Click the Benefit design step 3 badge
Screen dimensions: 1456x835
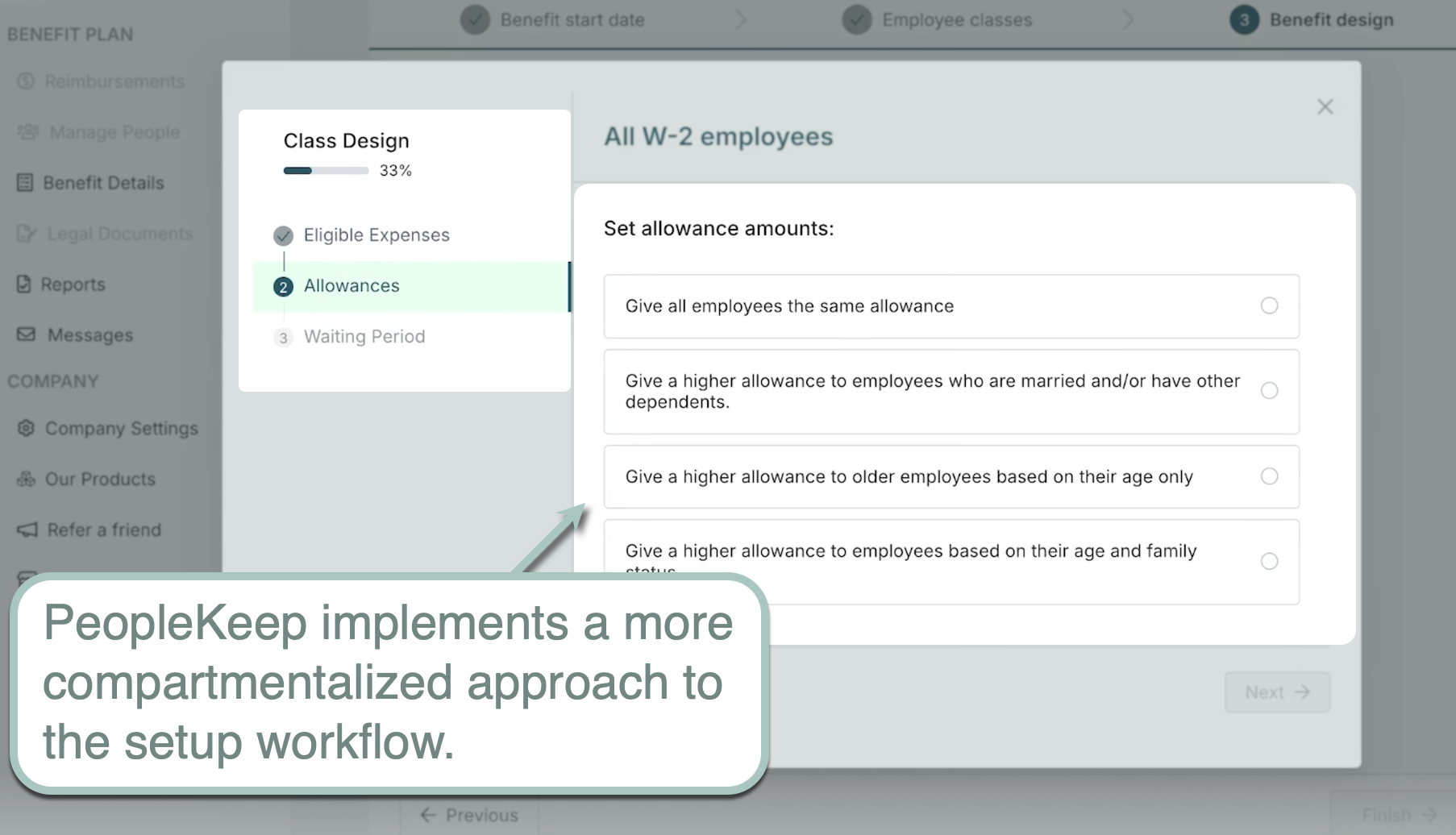click(1244, 20)
